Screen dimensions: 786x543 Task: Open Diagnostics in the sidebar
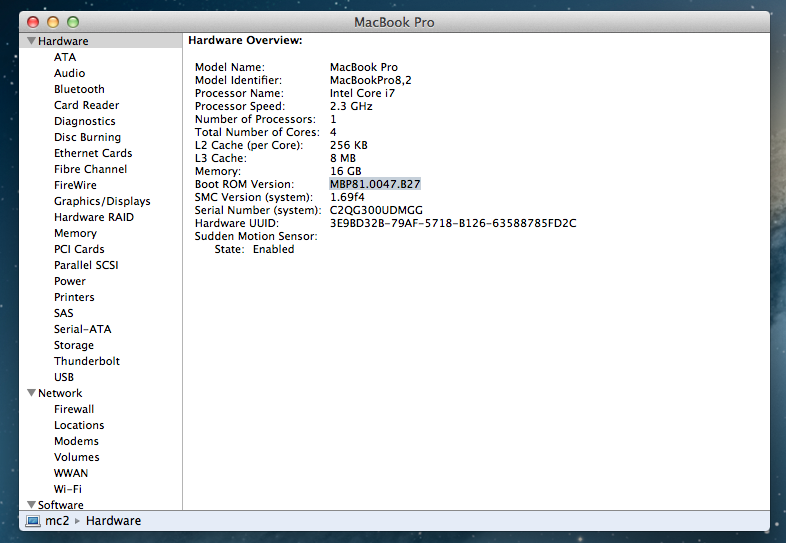click(85, 121)
